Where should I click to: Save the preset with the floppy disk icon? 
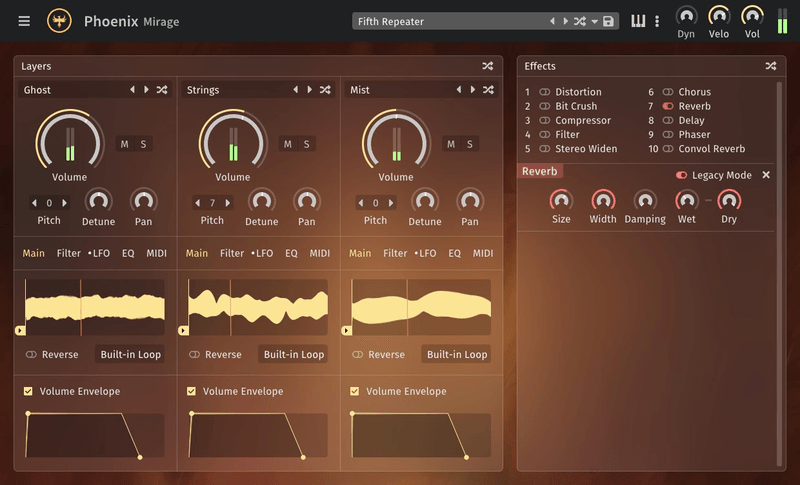tap(608, 21)
